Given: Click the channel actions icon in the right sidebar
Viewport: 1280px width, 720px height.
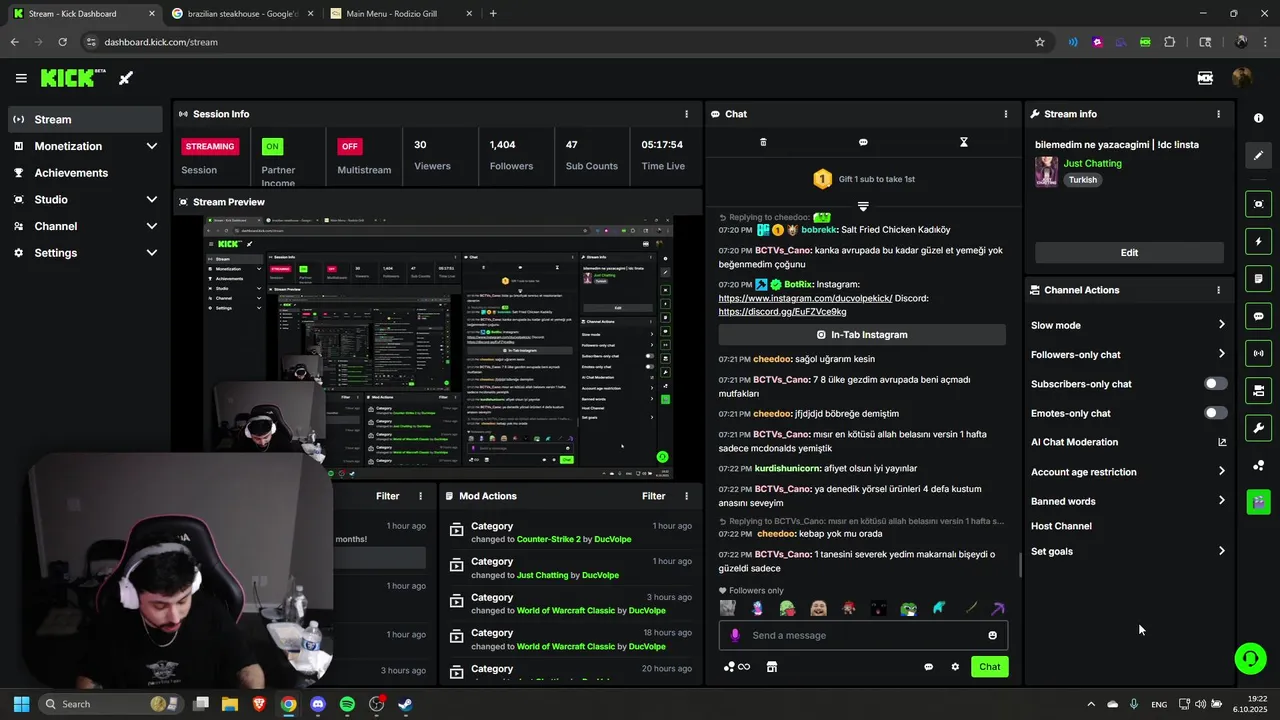Looking at the screenshot, I should (1258, 390).
